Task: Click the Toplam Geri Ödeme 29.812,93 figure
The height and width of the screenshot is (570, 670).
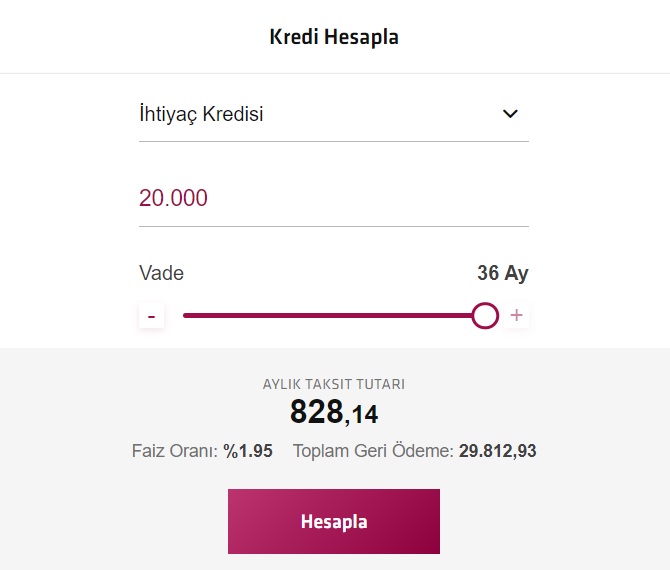Action: pyautogui.click(x=497, y=451)
